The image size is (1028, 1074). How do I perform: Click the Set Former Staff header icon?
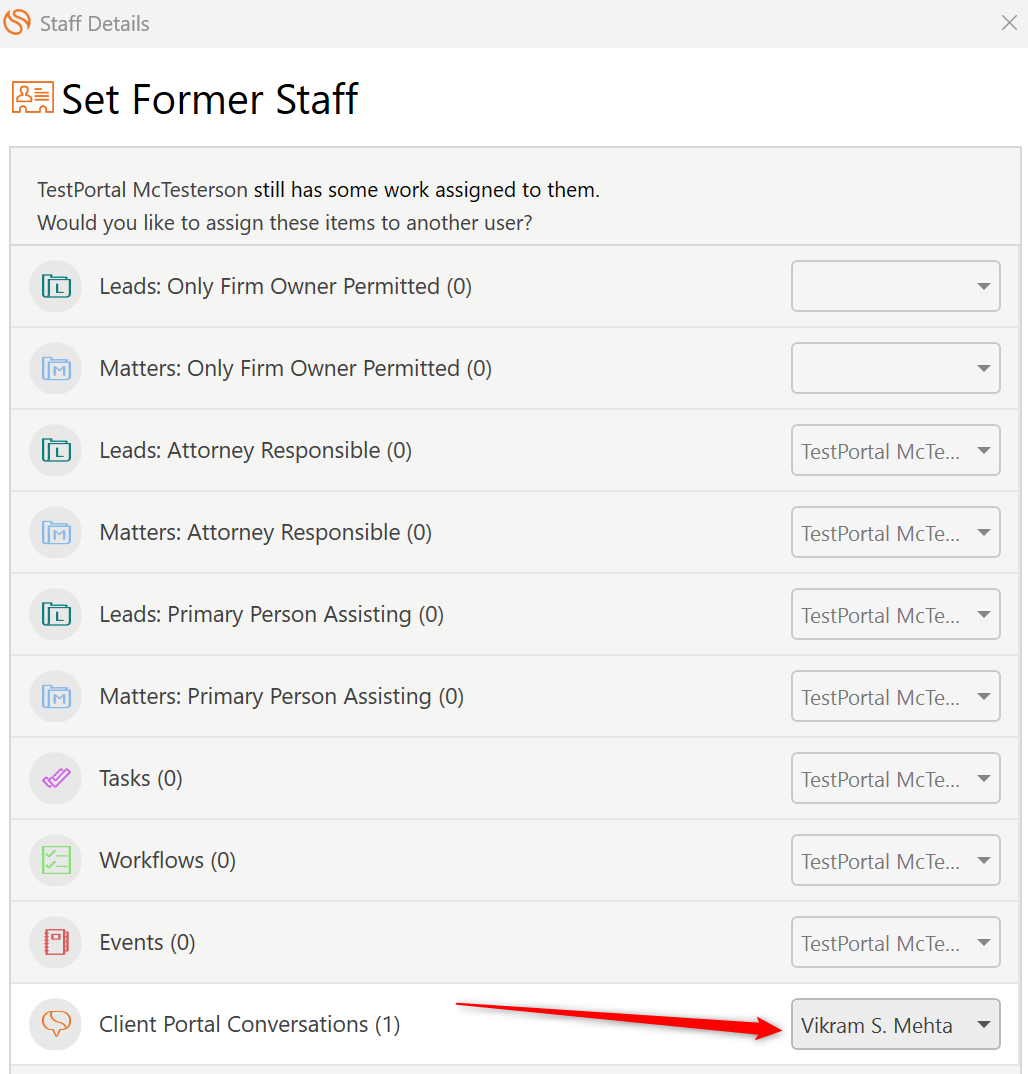[33, 99]
